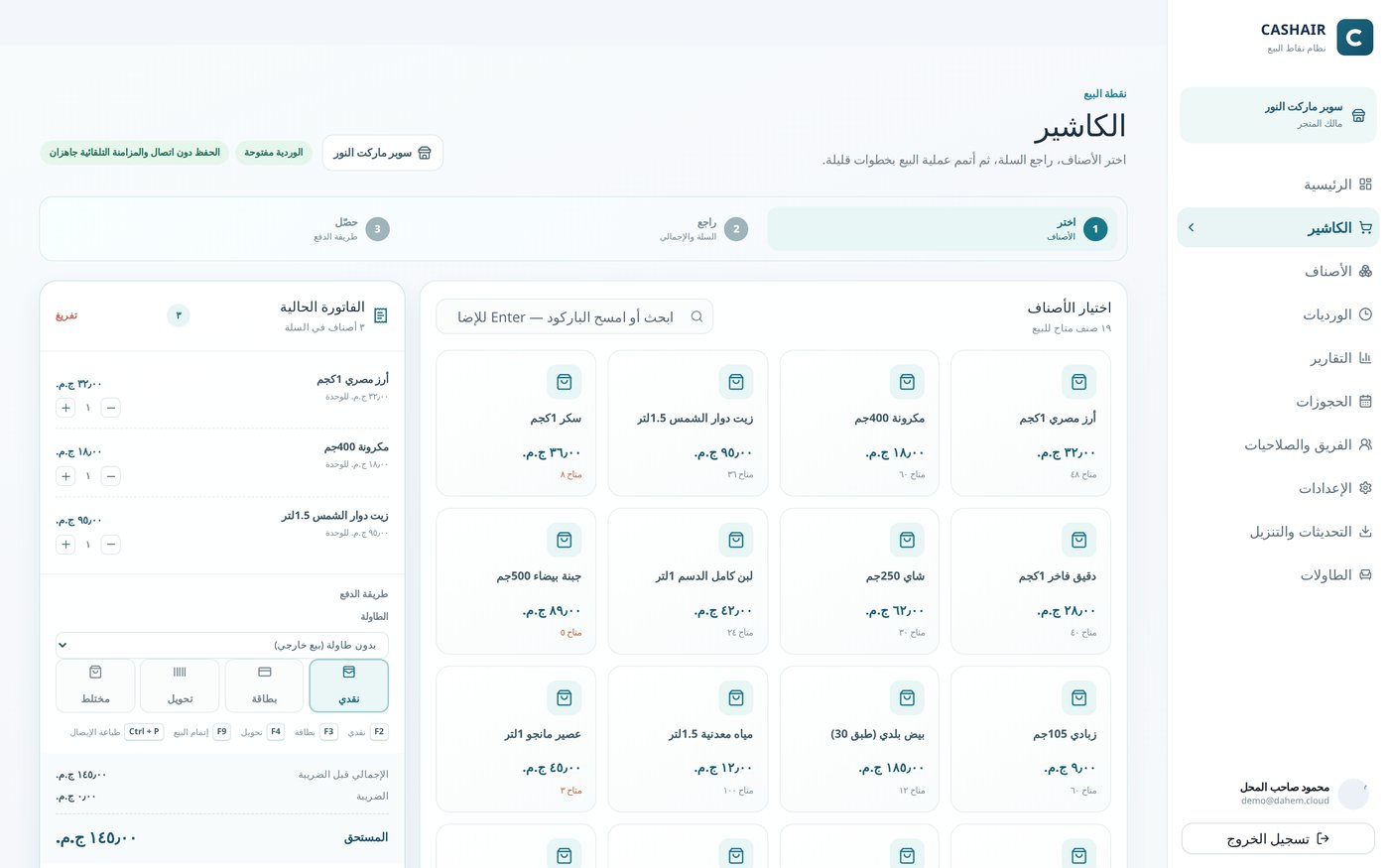
Task: Open الرئيسية dashboard in sidebar
Action: tap(1278, 185)
